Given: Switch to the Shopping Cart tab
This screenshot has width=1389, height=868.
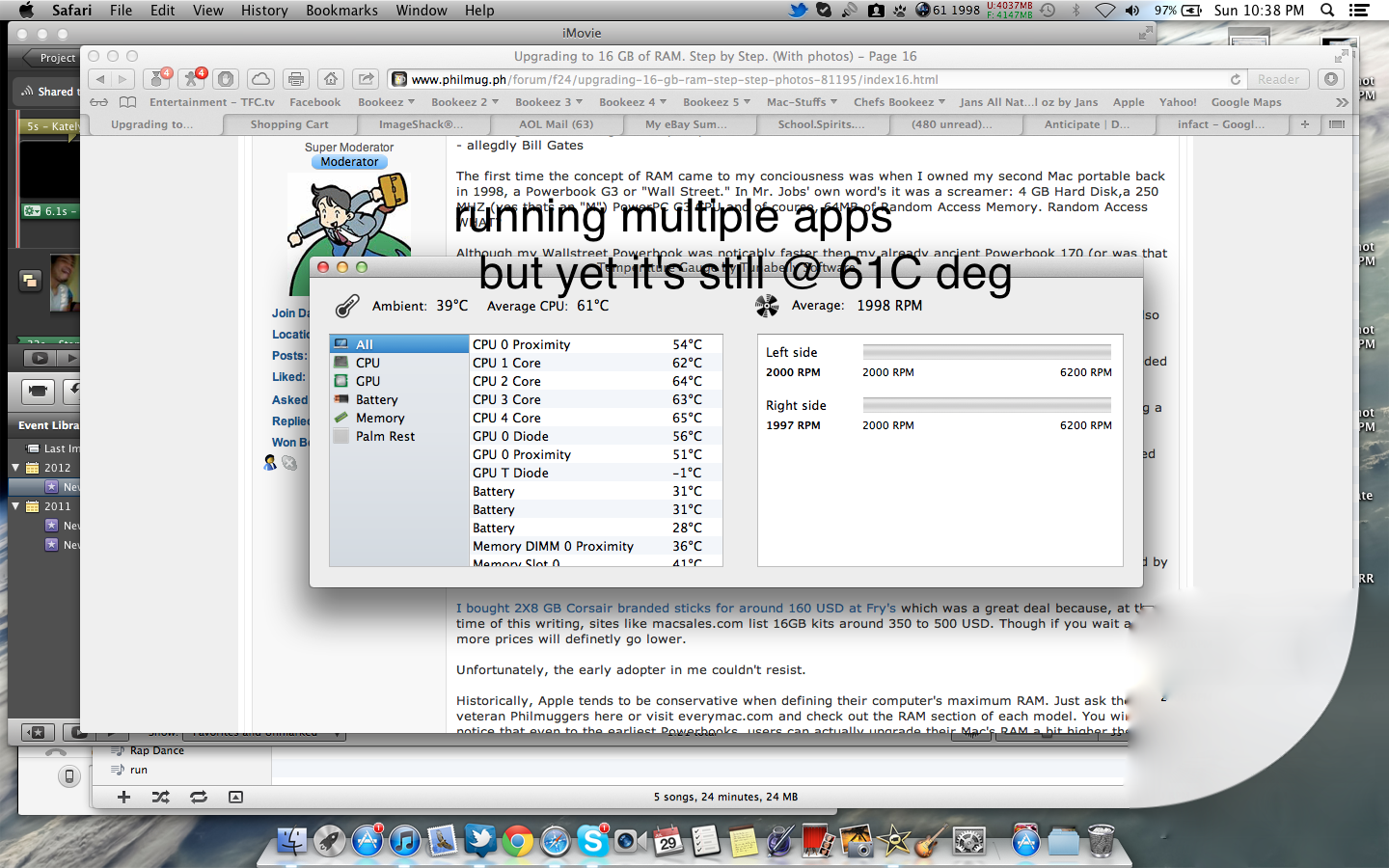Looking at the screenshot, I should [x=289, y=124].
